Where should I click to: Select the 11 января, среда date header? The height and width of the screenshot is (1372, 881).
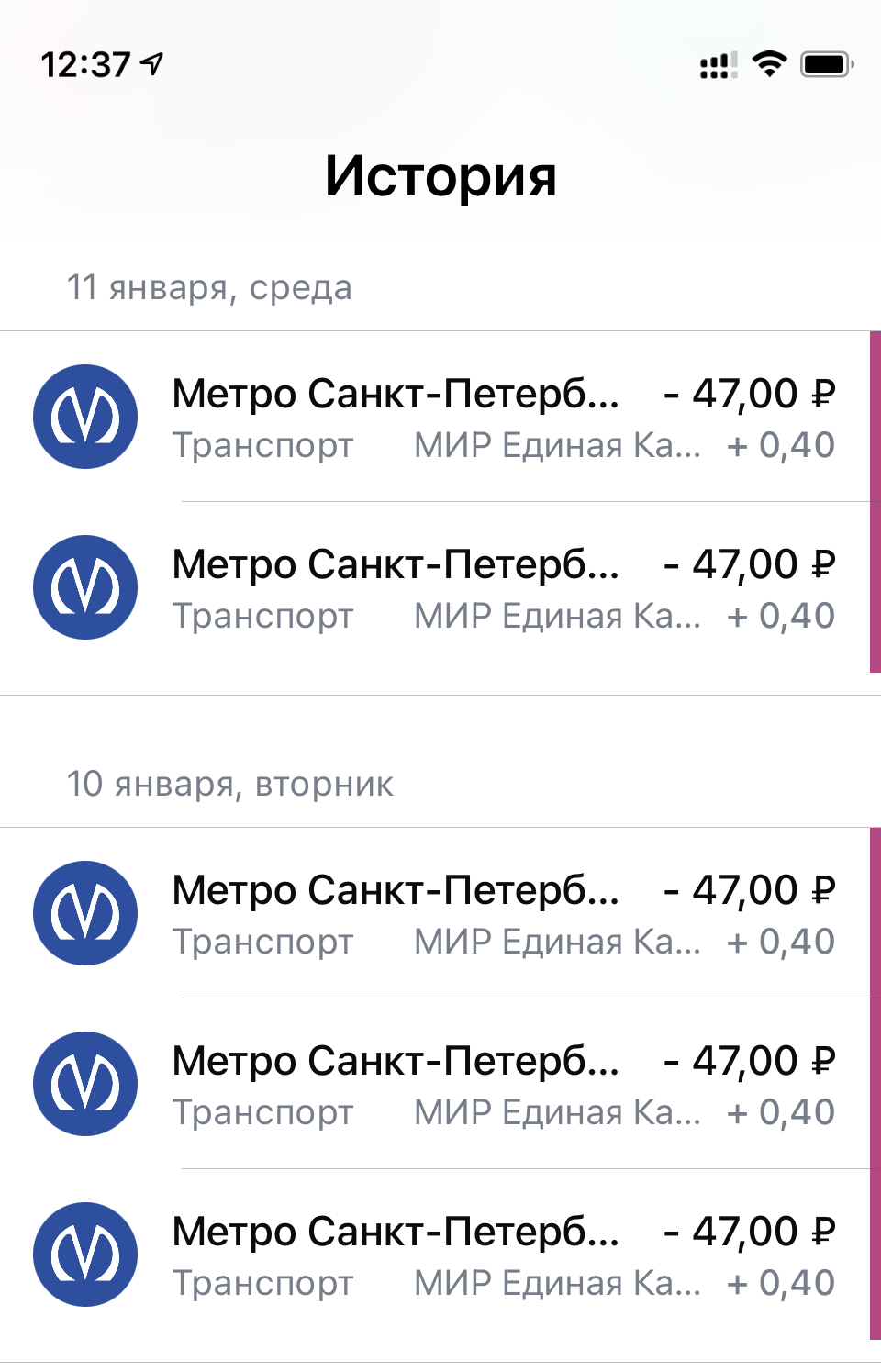(209, 288)
